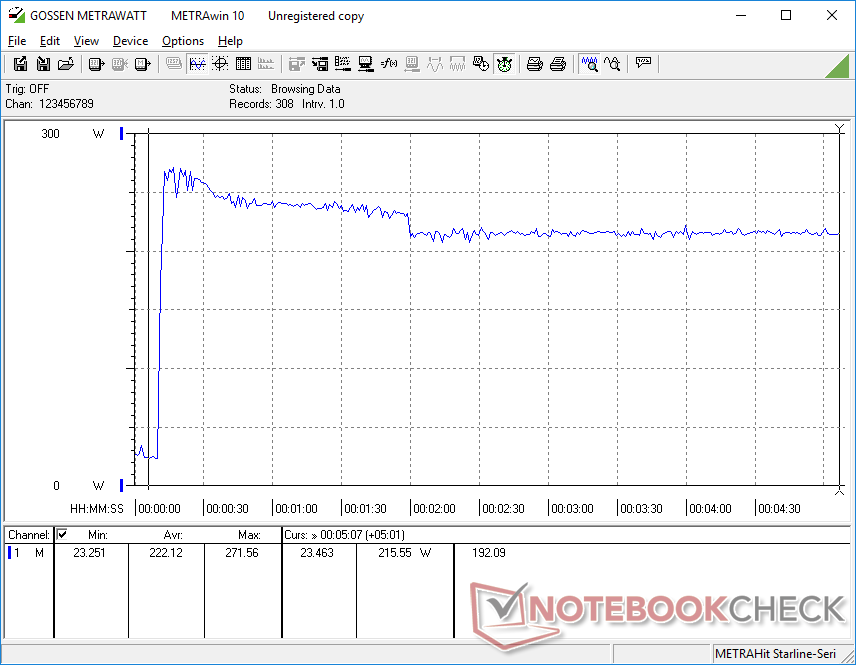Click the Records: 308 status text
Screen dimensions: 856x665
point(261,104)
